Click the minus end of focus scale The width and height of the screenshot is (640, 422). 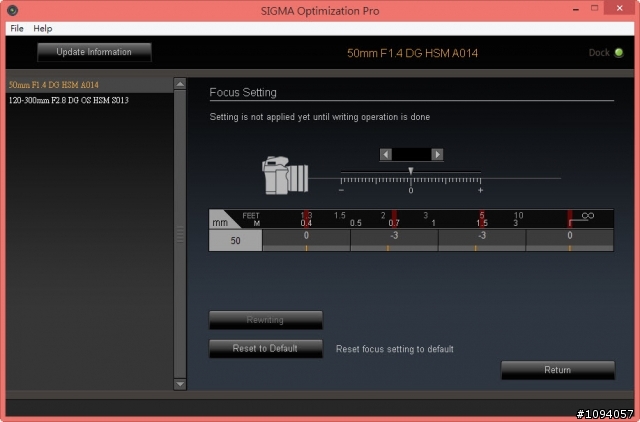tap(341, 190)
